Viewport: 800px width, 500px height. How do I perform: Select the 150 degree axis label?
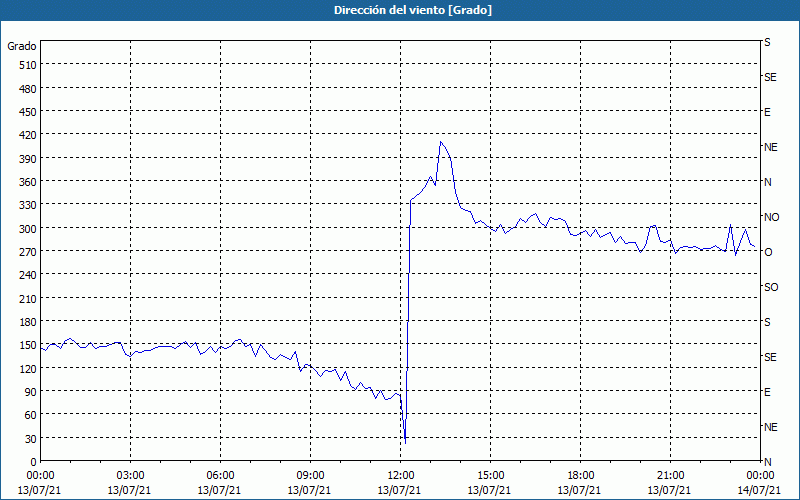(x=28, y=345)
